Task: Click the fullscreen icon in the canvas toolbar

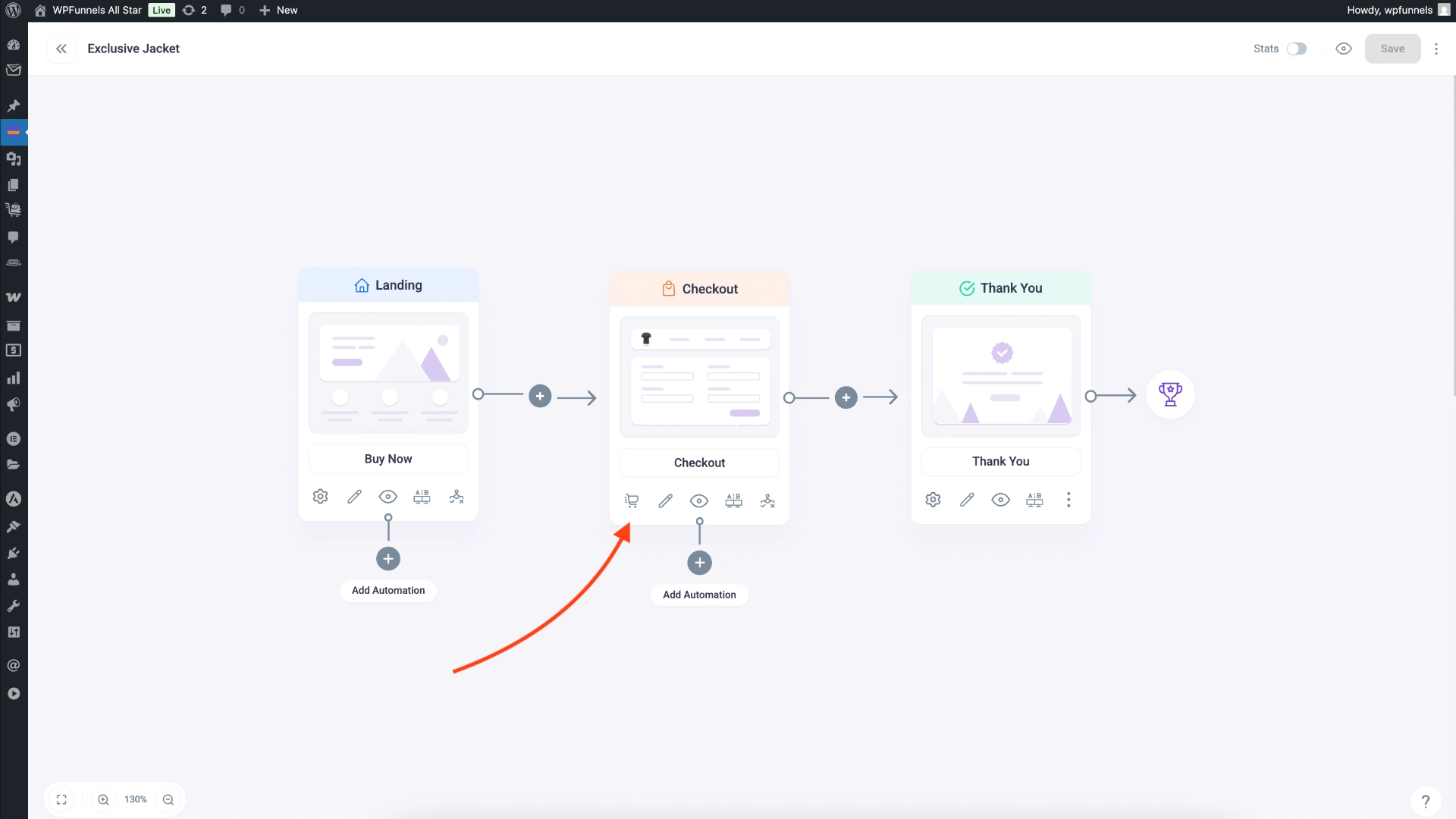Action: pyautogui.click(x=61, y=799)
